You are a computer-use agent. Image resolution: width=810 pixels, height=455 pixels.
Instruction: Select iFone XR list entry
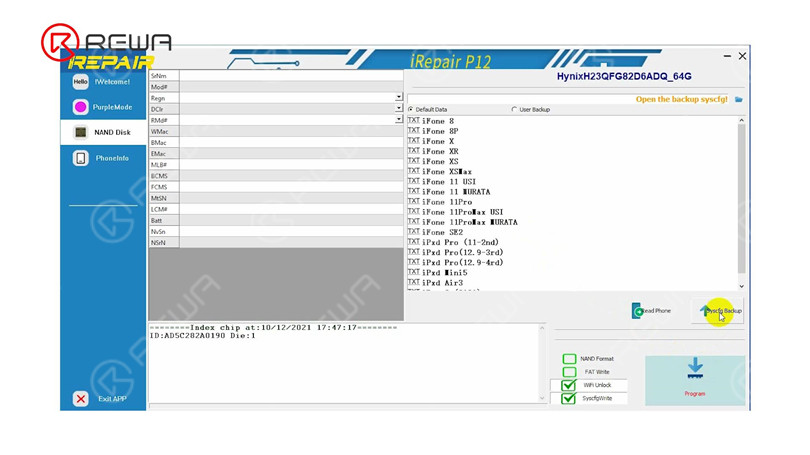click(440, 151)
